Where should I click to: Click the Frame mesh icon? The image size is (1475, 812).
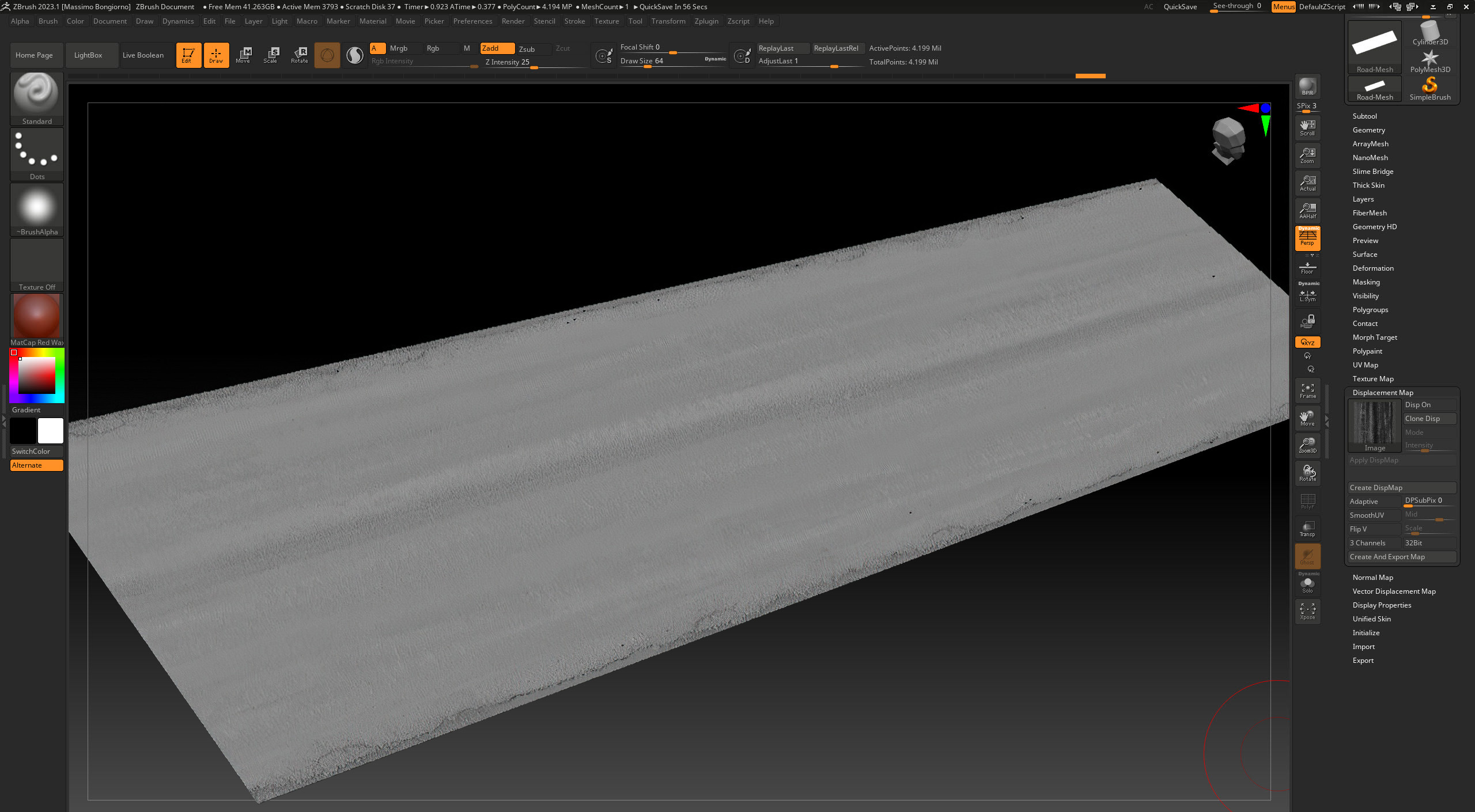click(1307, 390)
